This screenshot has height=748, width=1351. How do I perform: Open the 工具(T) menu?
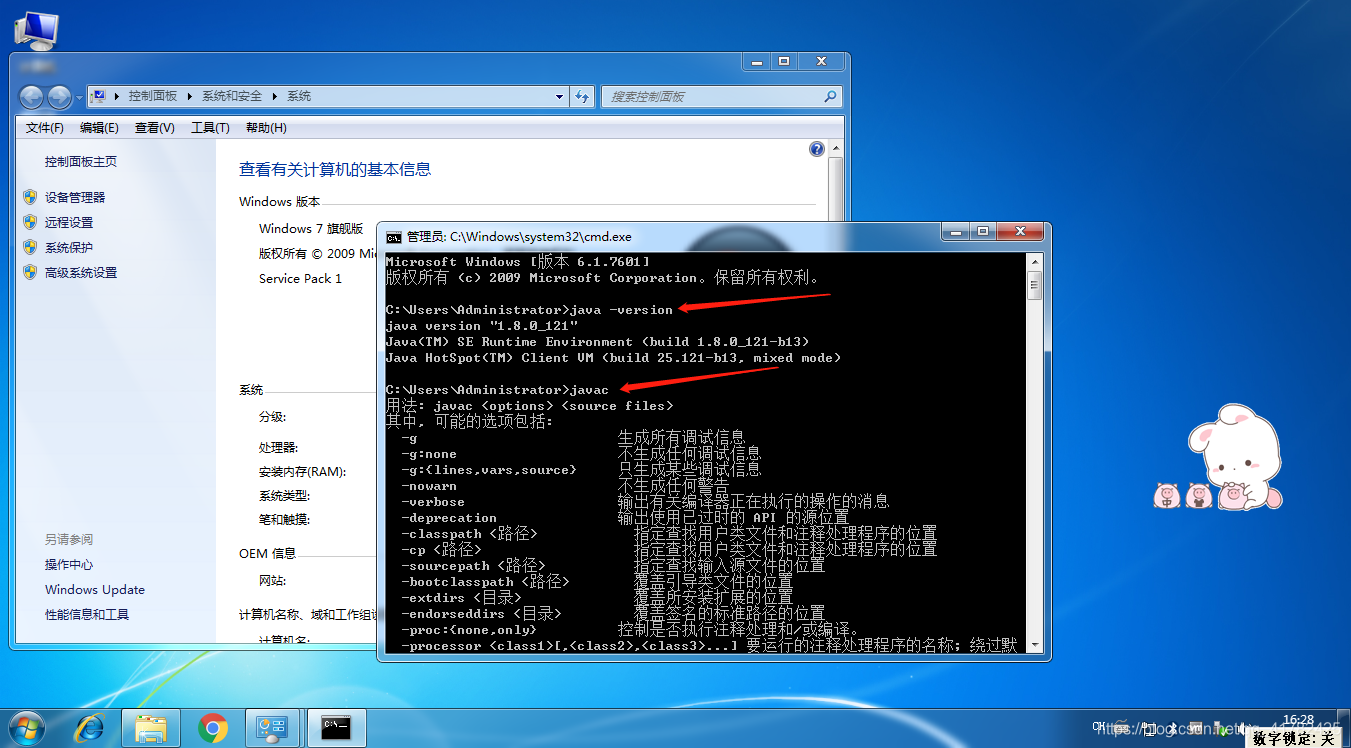[210, 128]
